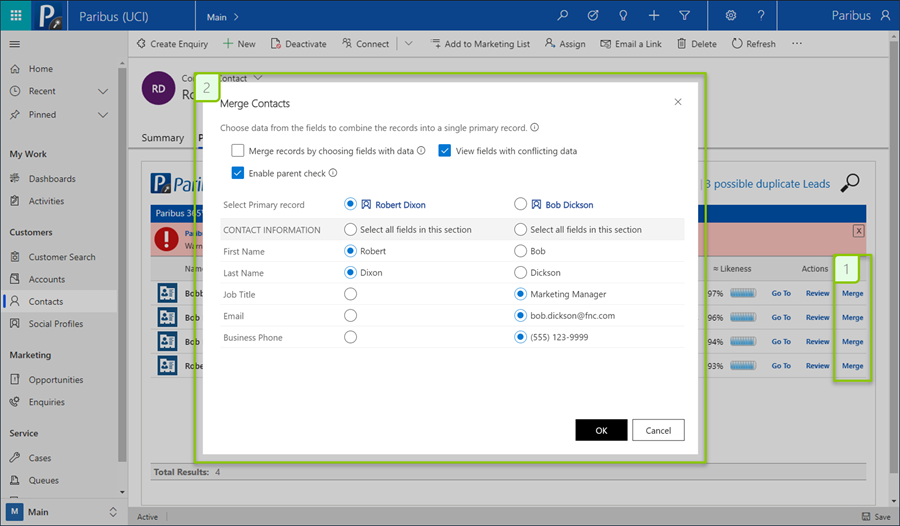The width and height of the screenshot is (900, 526).
Task: Open the Connect dropdown arrow
Action: (409, 44)
